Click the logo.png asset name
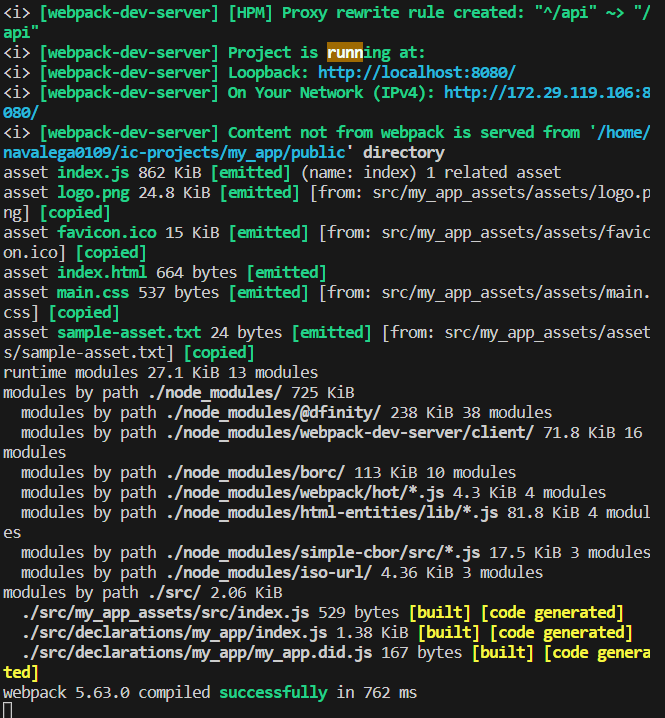665x718 pixels. point(93,192)
